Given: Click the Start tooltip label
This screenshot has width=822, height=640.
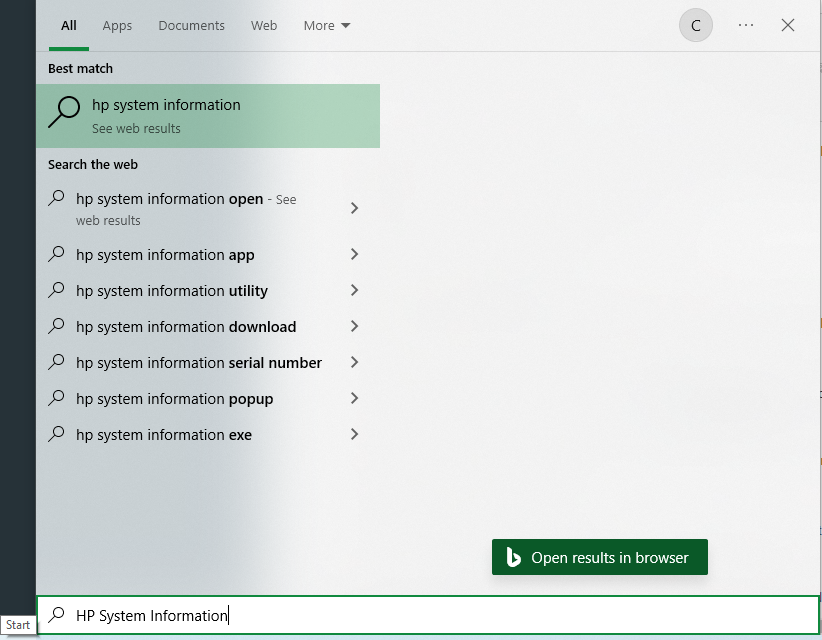Looking at the screenshot, I should point(18,625).
